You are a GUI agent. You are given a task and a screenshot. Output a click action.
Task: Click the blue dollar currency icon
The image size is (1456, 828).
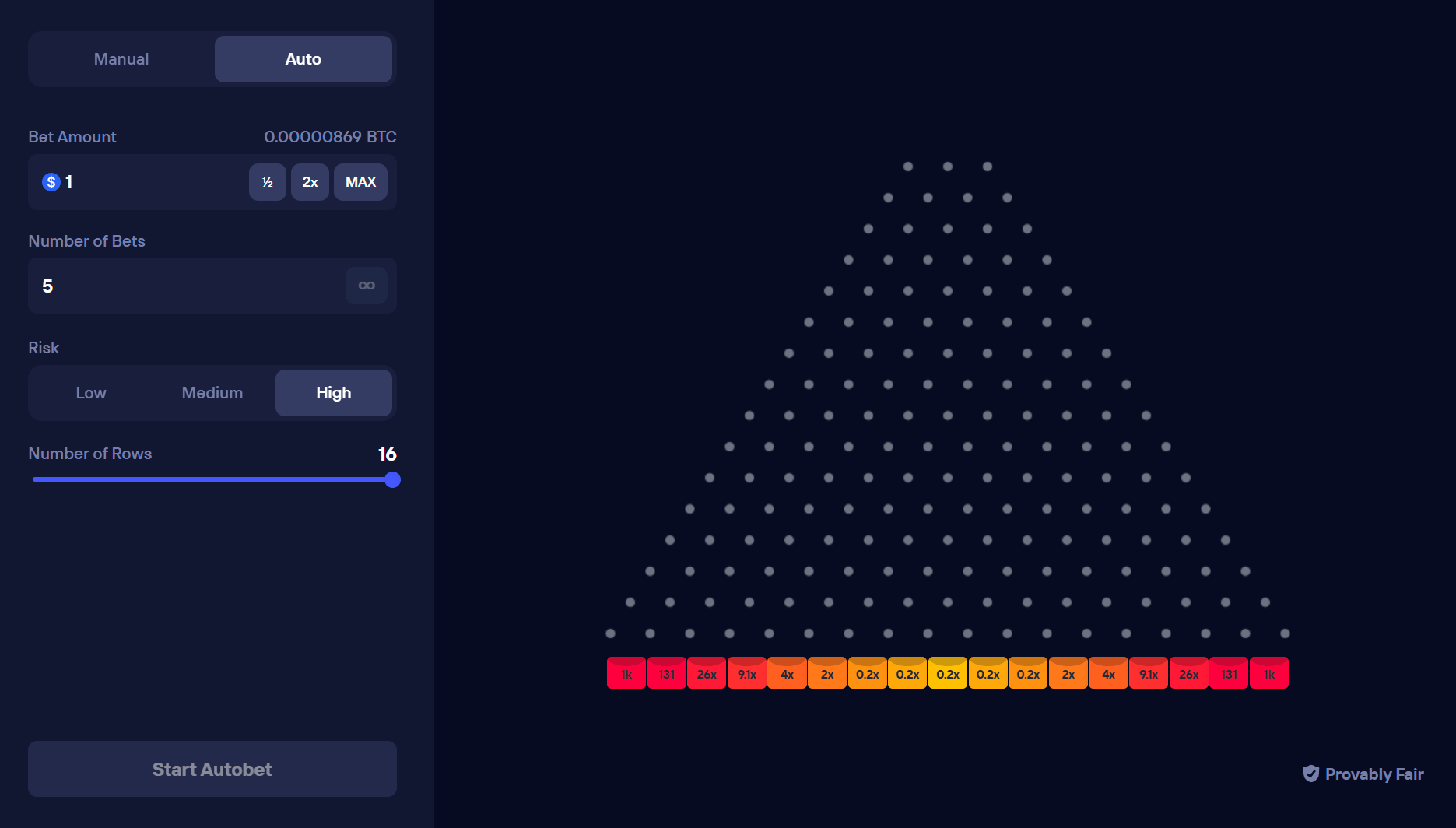point(51,182)
